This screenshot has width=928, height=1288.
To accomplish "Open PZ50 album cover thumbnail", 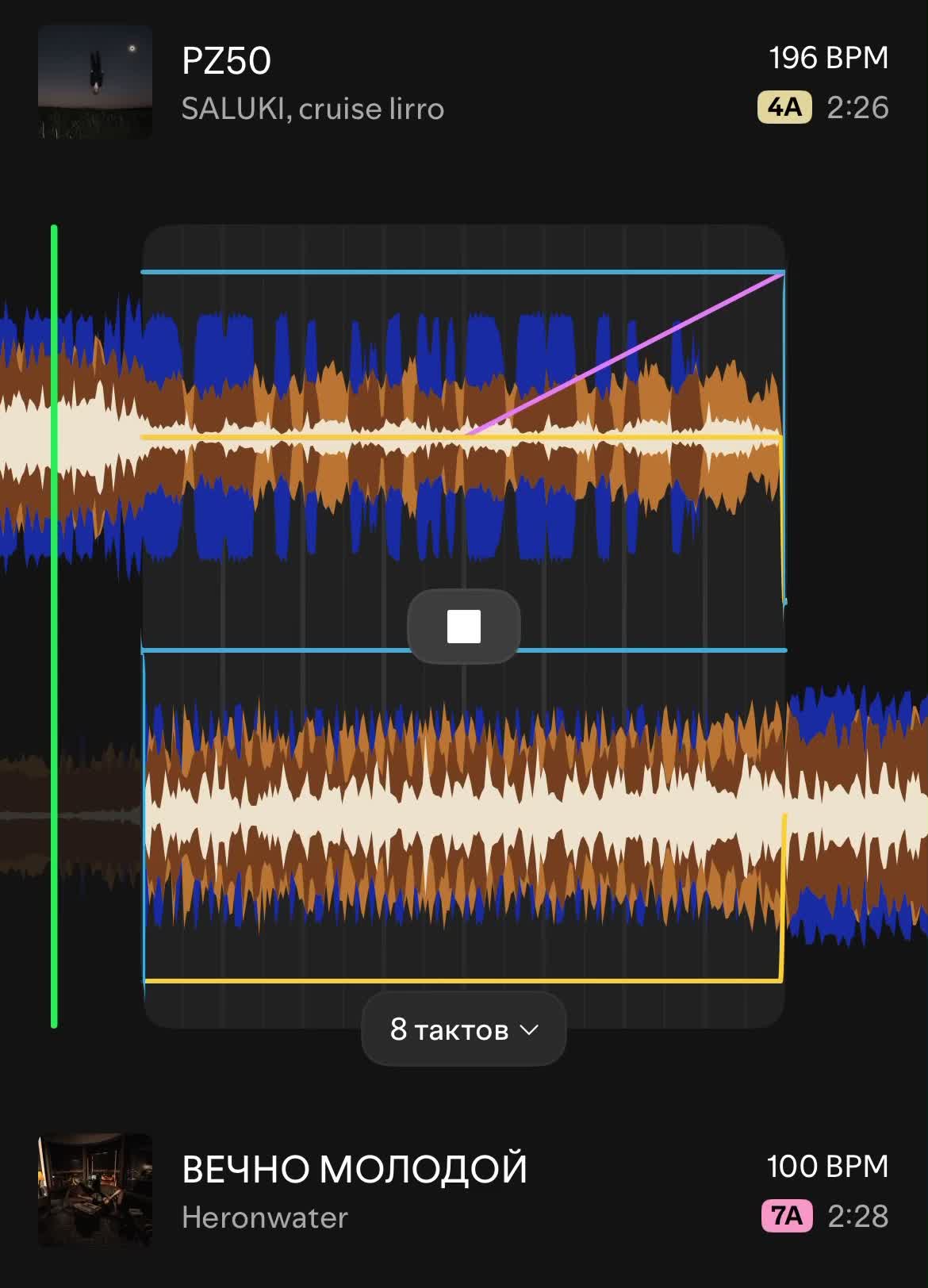I will (x=95, y=82).
